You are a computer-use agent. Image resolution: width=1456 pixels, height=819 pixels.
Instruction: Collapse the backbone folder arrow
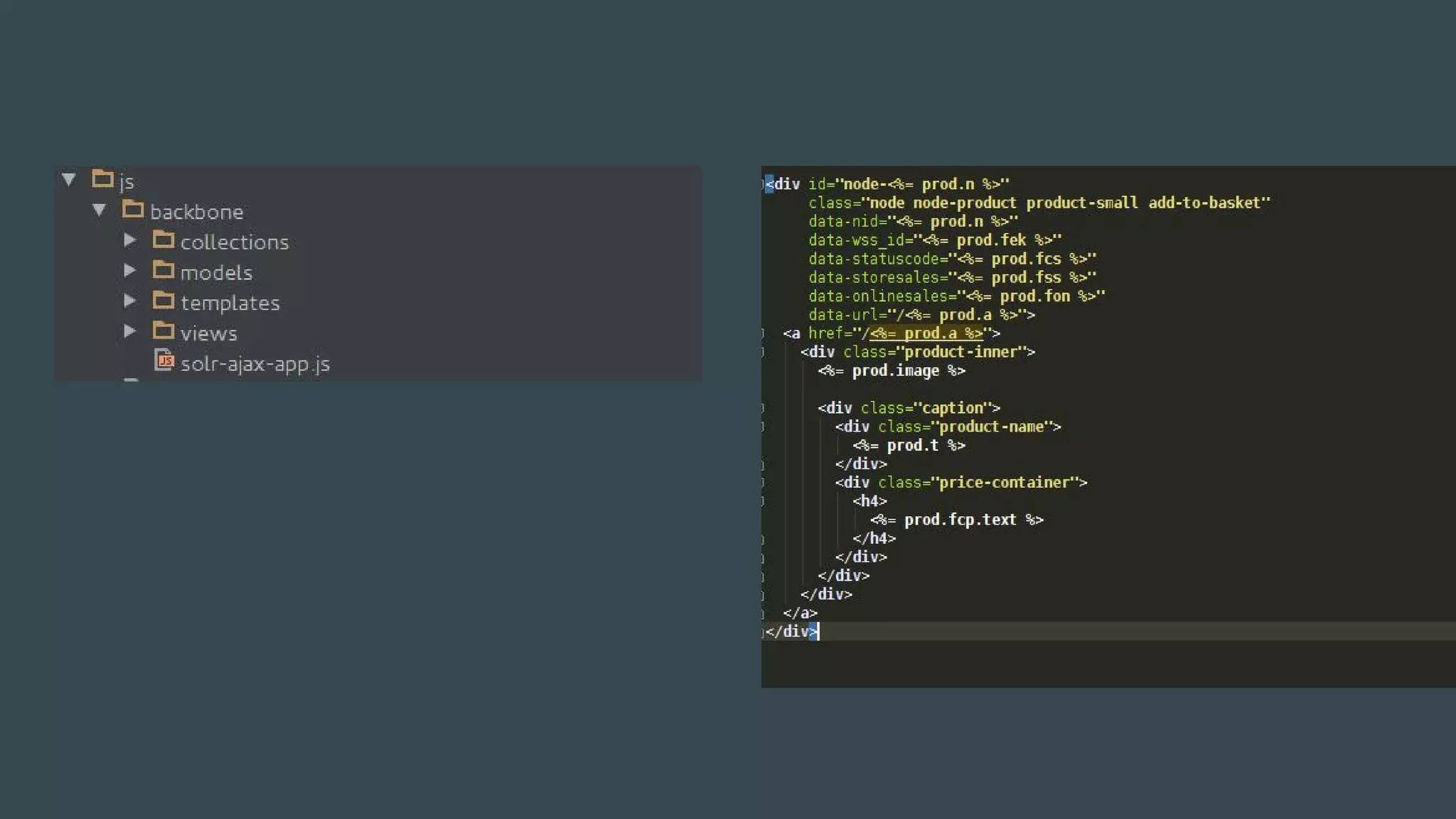100,210
